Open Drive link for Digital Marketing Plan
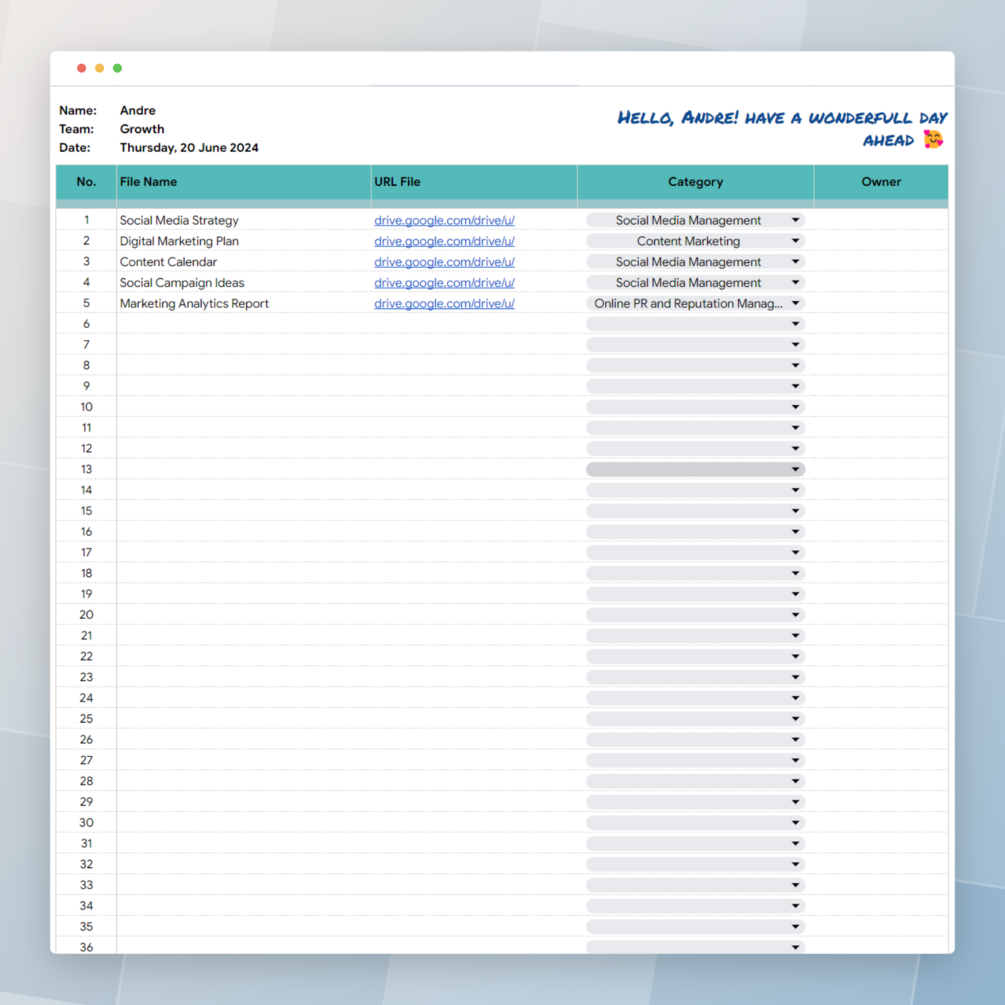Image resolution: width=1005 pixels, height=1005 pixels. pyautogui.click(x=444, y=241)
